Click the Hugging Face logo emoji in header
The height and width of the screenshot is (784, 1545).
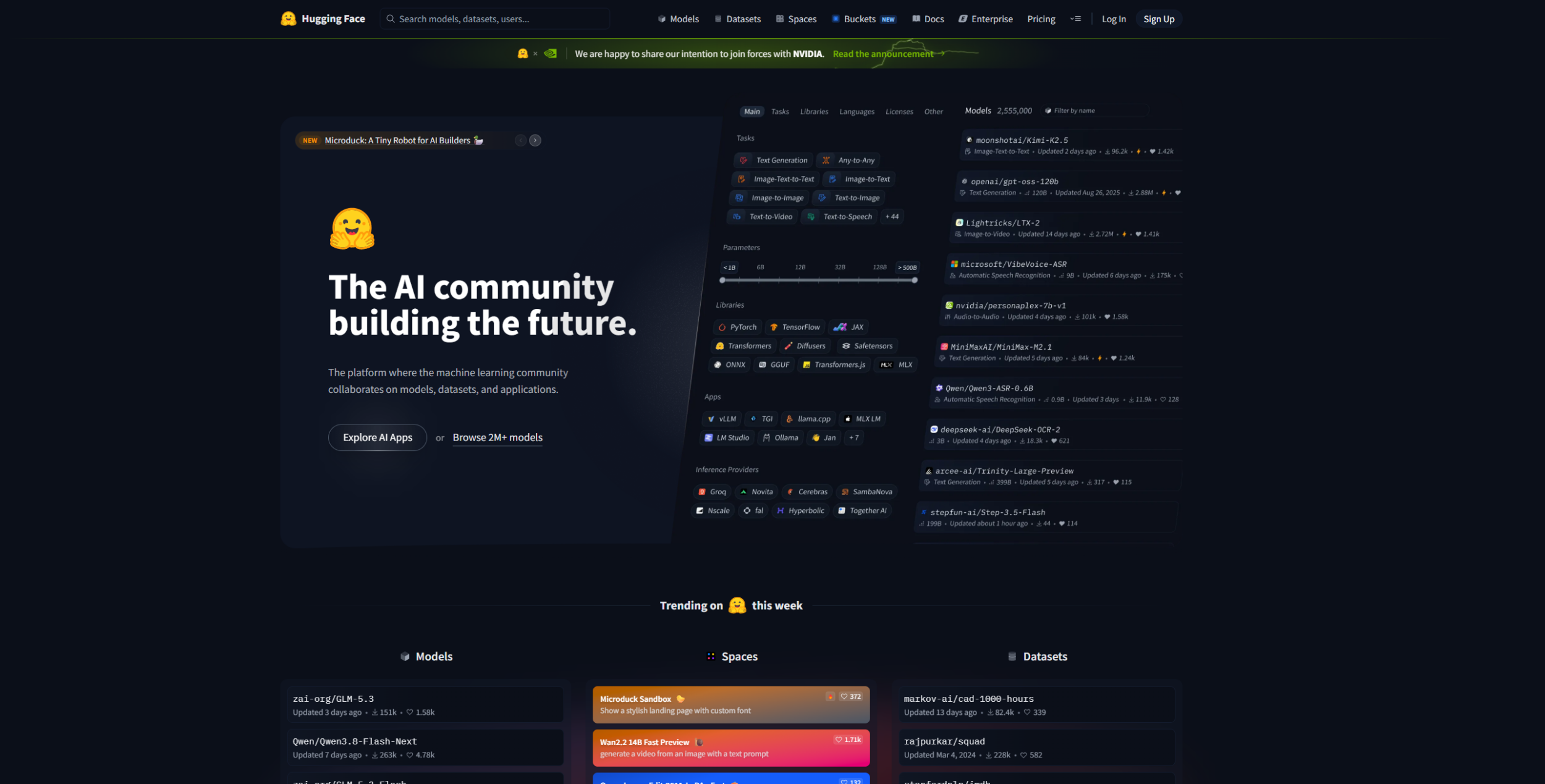point(288,19)
